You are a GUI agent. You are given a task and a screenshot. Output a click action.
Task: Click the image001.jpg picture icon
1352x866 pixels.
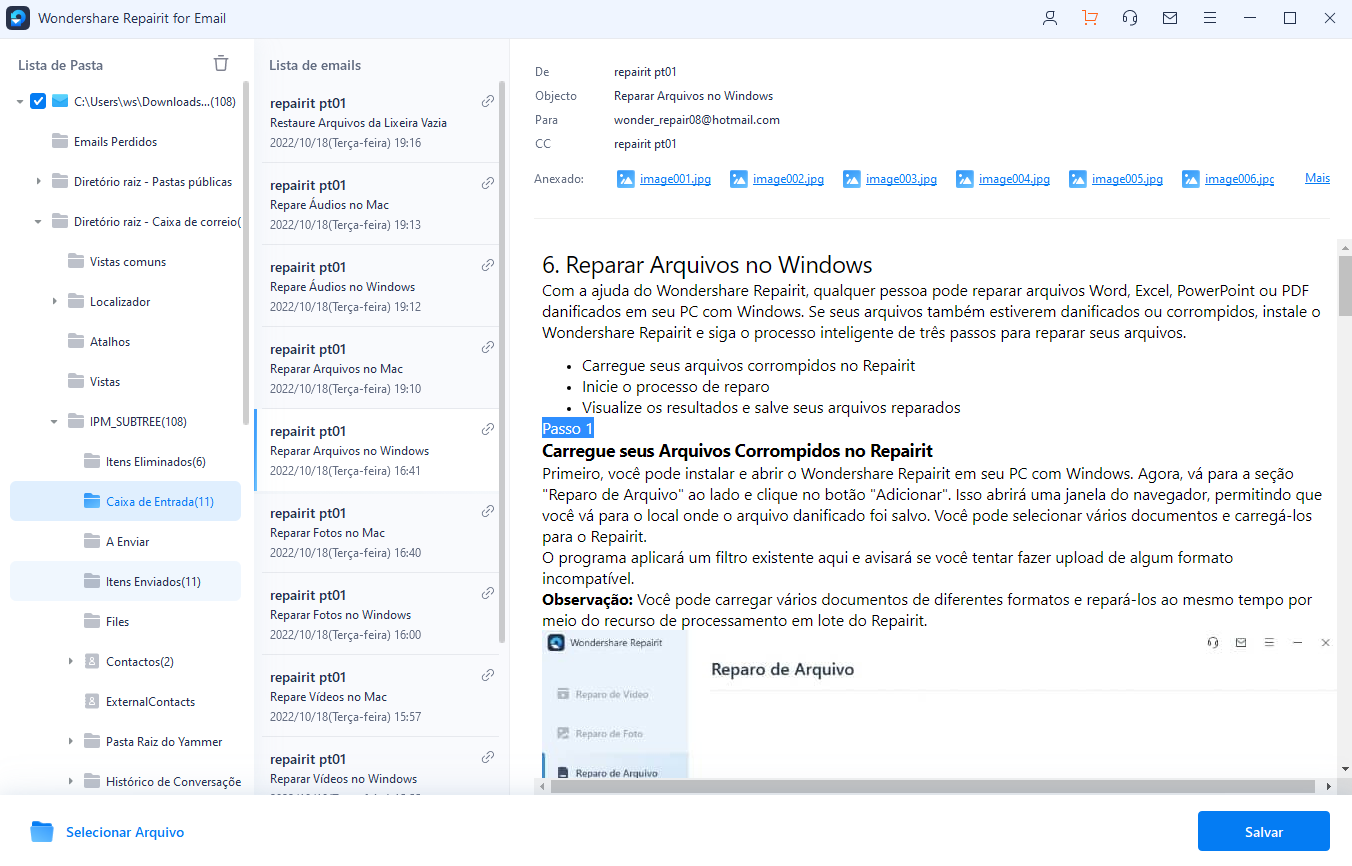(626, 179)
